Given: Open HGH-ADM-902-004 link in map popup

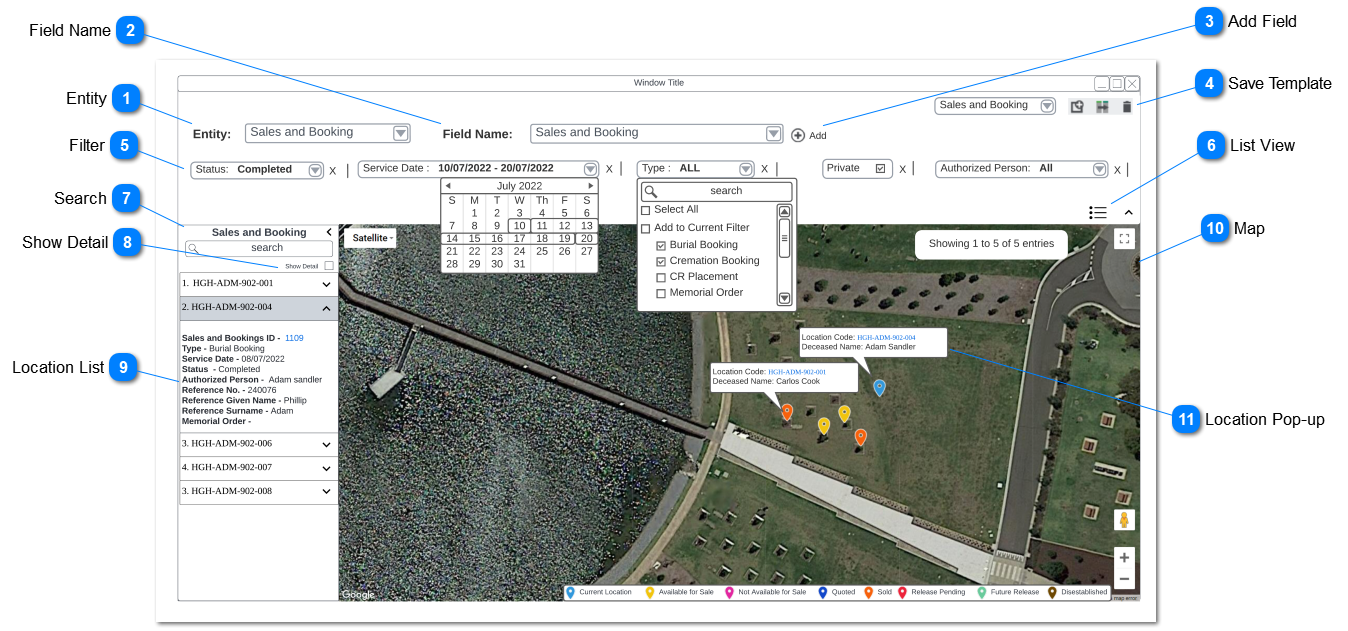Looking at the screenshot, I should (886, 338).
